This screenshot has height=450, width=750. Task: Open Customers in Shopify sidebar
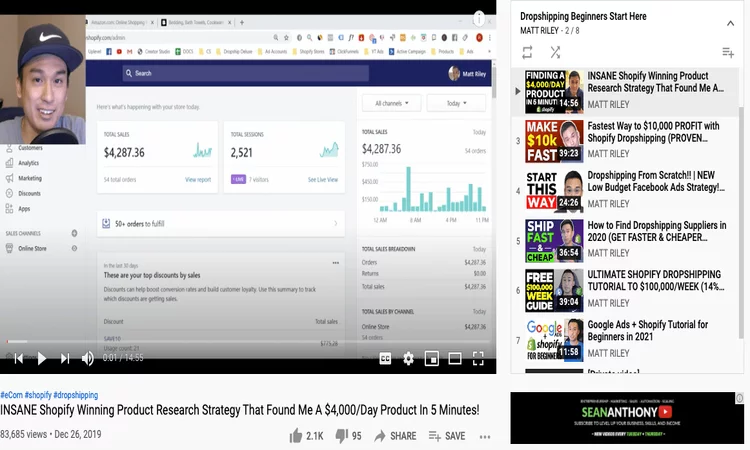point(30,148)
